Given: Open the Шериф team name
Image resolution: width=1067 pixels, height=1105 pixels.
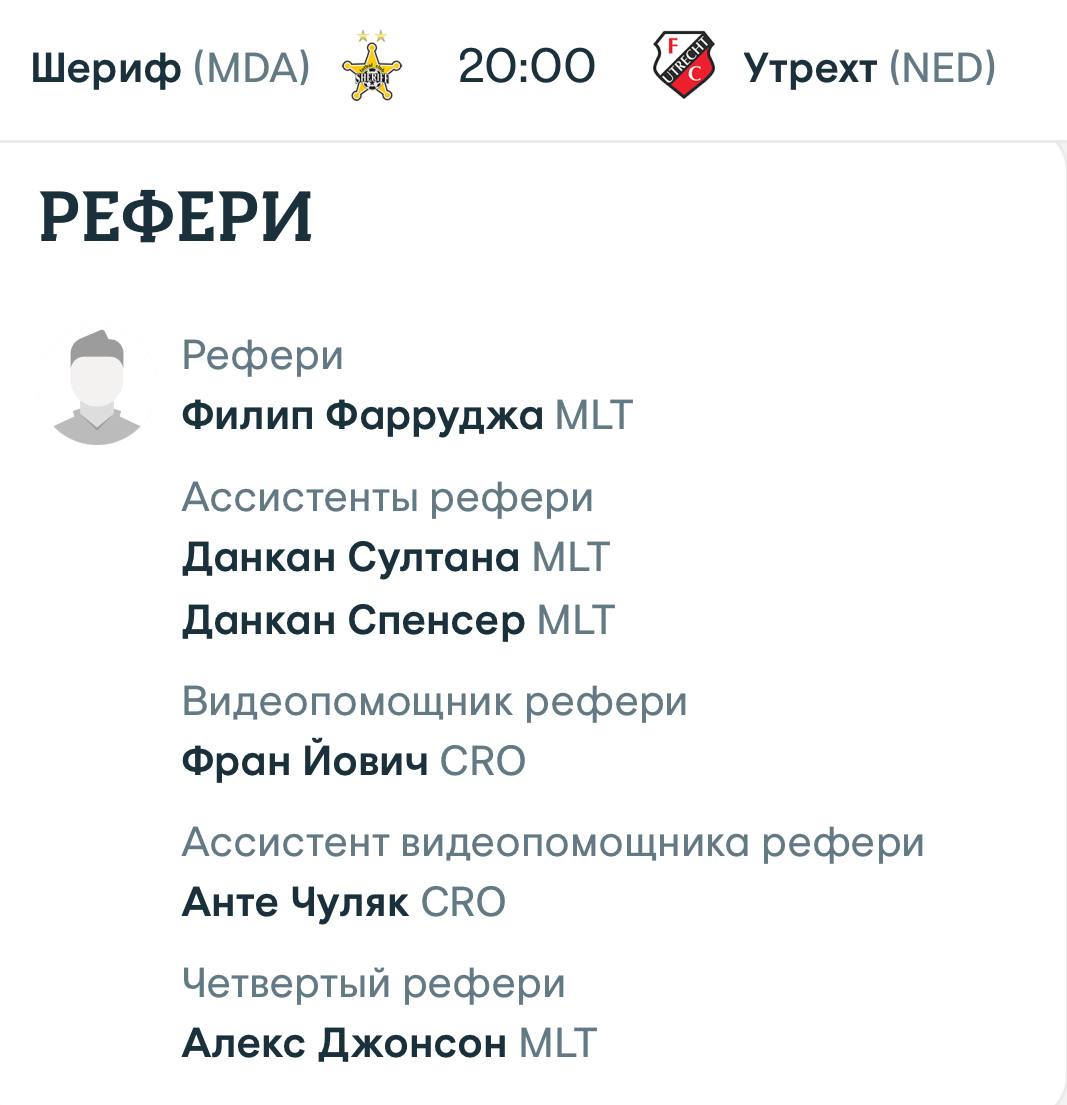Looking at the screenshot, I should tap(106, 68).
